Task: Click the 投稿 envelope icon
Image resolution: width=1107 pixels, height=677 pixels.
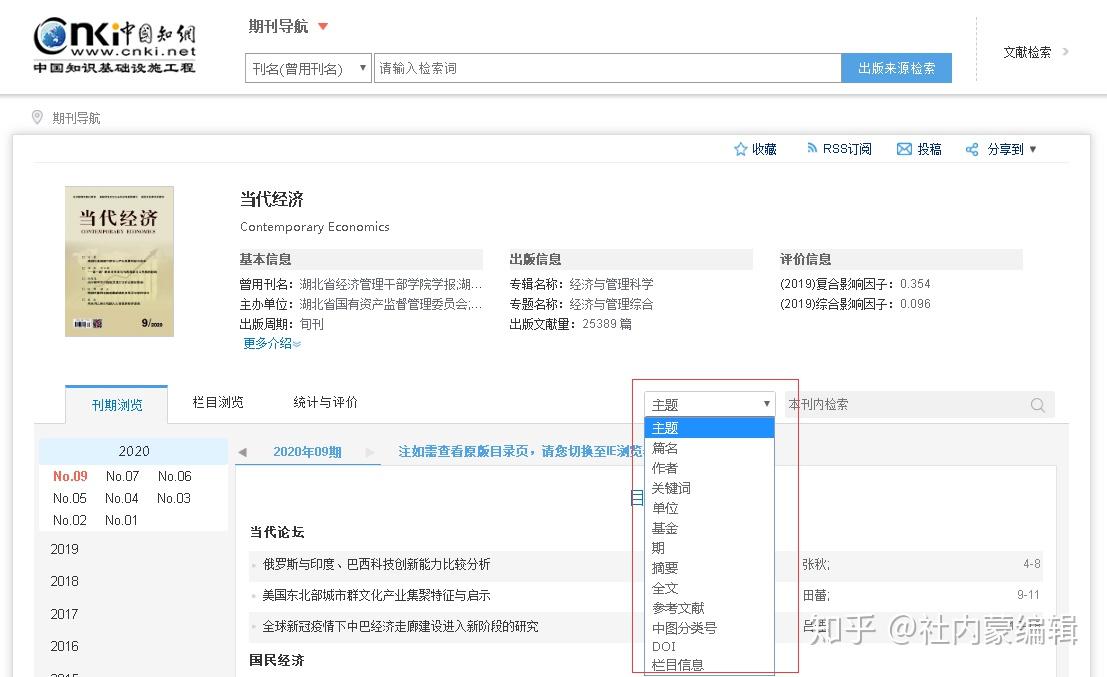Action: click(x=904, y=148)
